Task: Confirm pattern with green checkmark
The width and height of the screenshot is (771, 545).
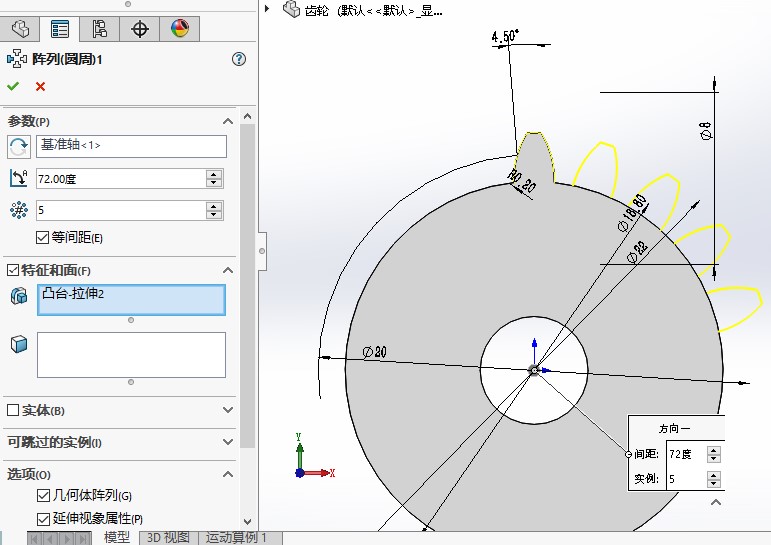Action: pos(13,87)
